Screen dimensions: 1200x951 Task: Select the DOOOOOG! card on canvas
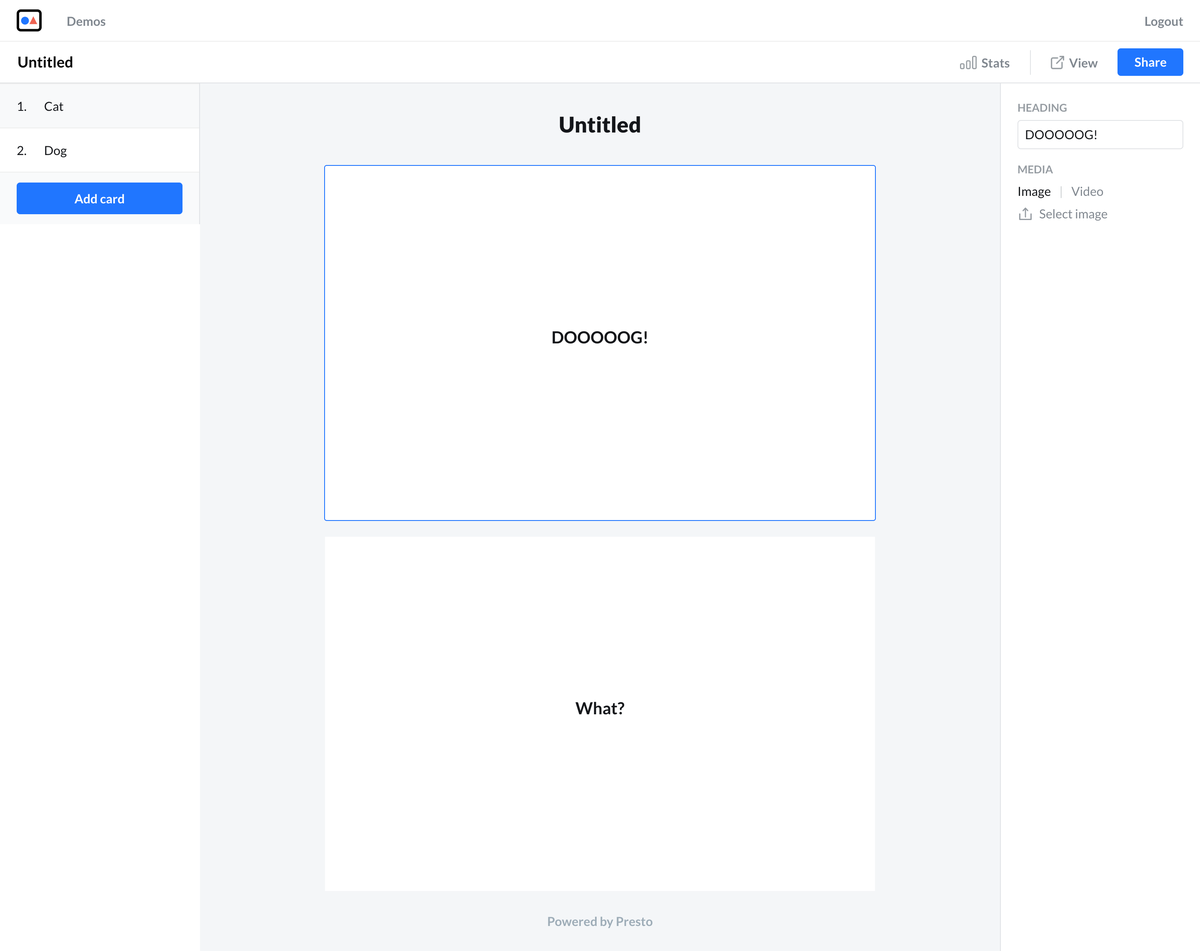point(599,342)
